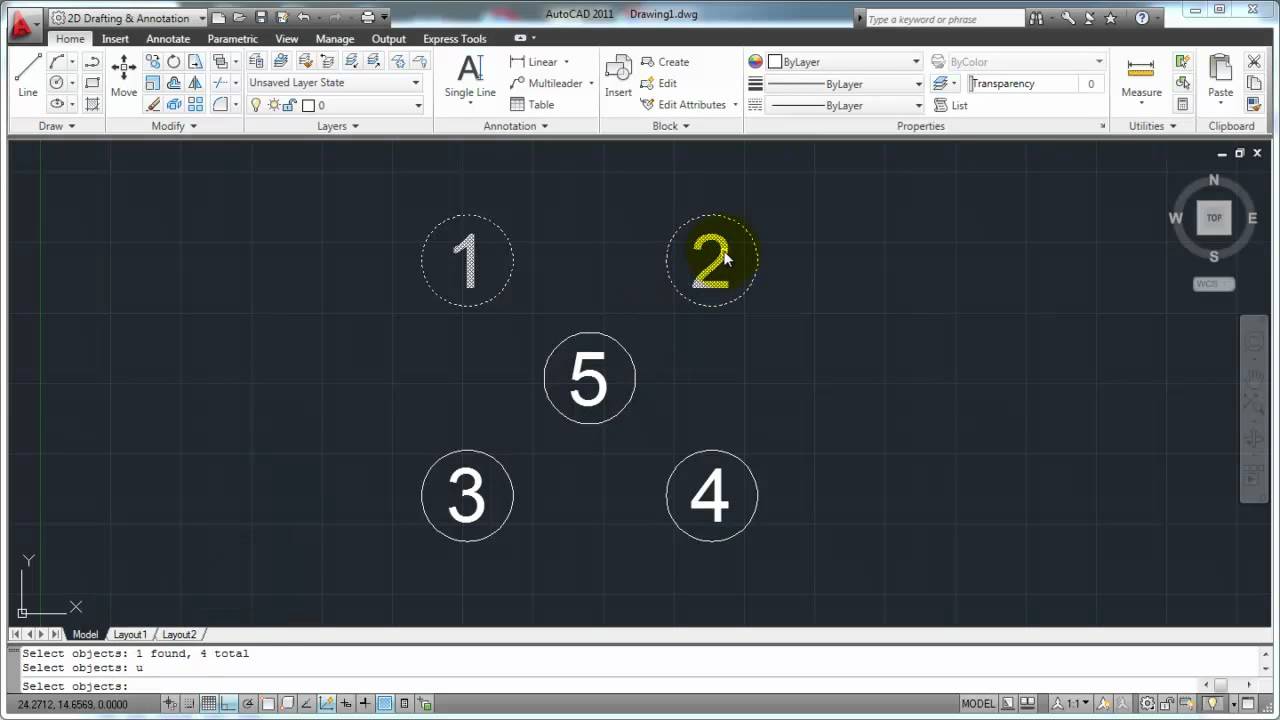Toggle MODEL space button in status bar
Viewport: 1280px width, 720px height.
(x=978, y=704)
